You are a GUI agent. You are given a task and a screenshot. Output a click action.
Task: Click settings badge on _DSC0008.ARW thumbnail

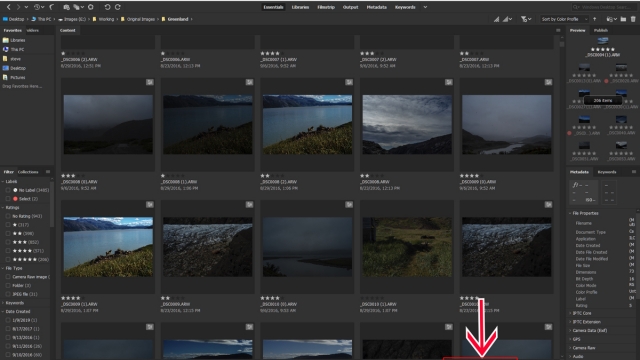(449, 82)
